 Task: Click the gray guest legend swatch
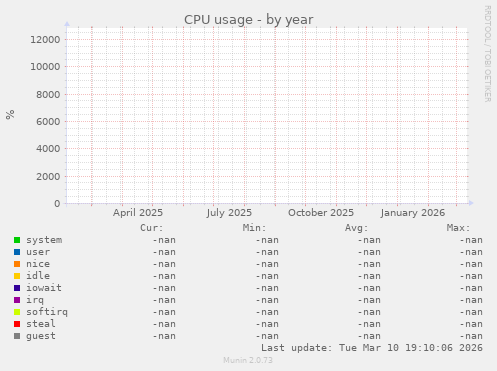point(17,336)
